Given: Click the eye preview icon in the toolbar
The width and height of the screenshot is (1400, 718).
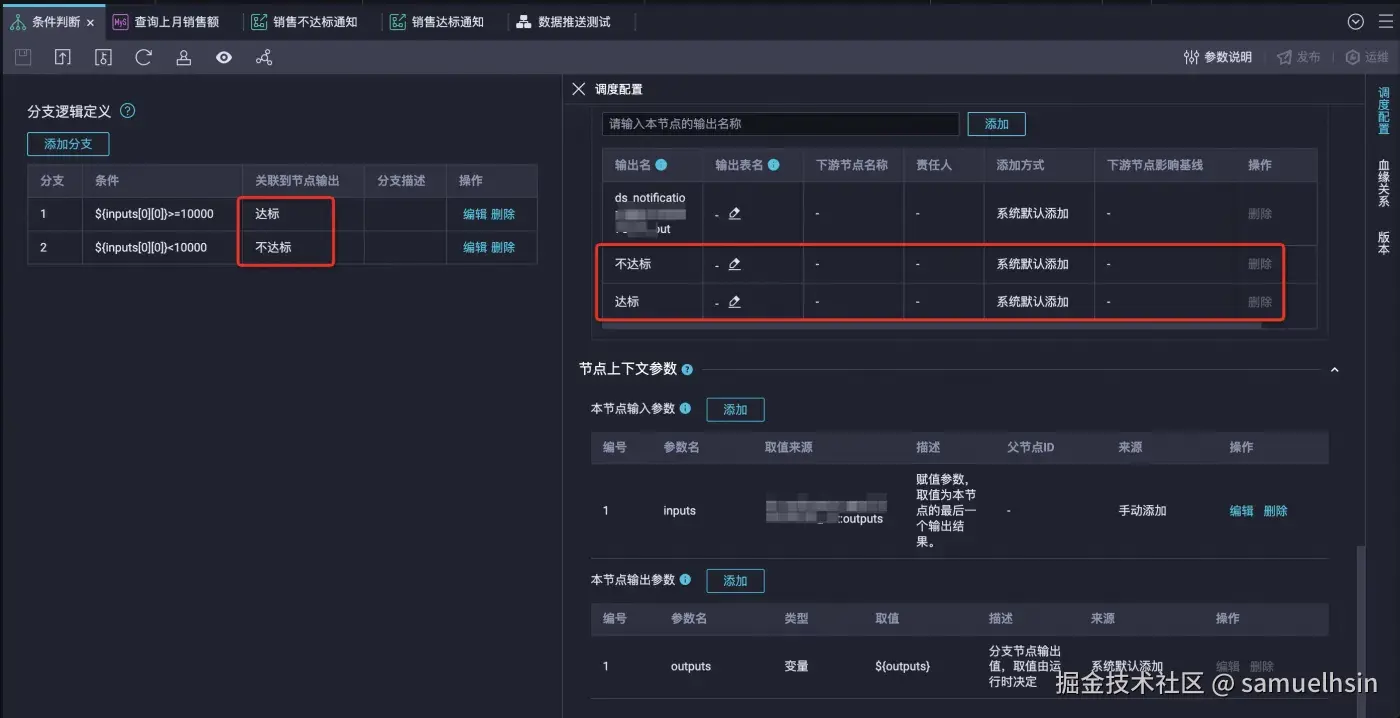Looking at the screenshot, I should click(224, 58).
